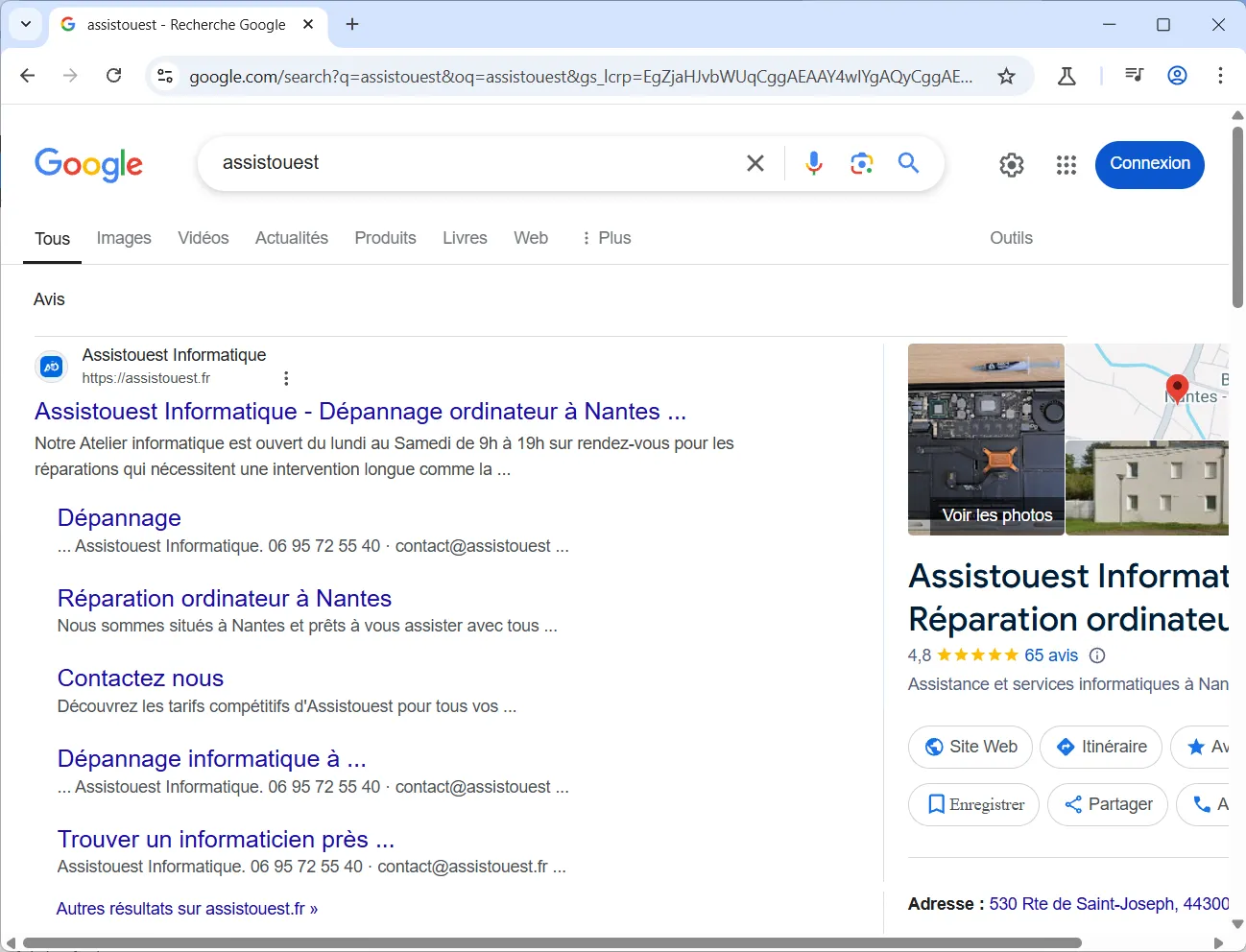Open Voir les photos thumbnail
The width and height of the screenshot is (1246, 952).
986,440
